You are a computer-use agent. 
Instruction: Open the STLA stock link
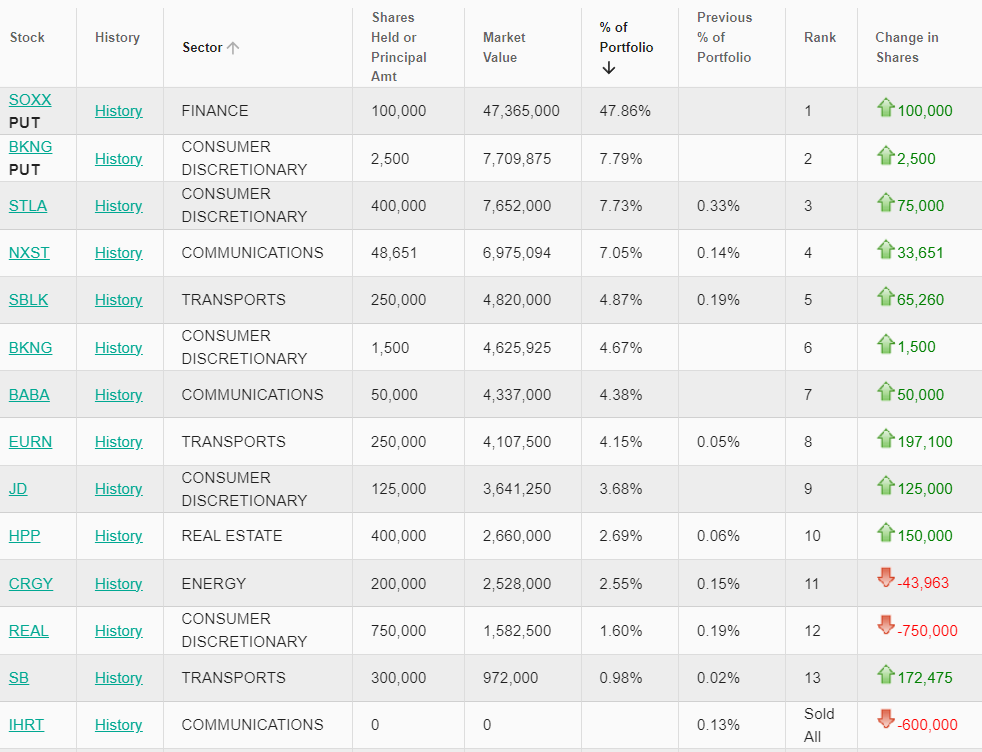pos(28,206)
